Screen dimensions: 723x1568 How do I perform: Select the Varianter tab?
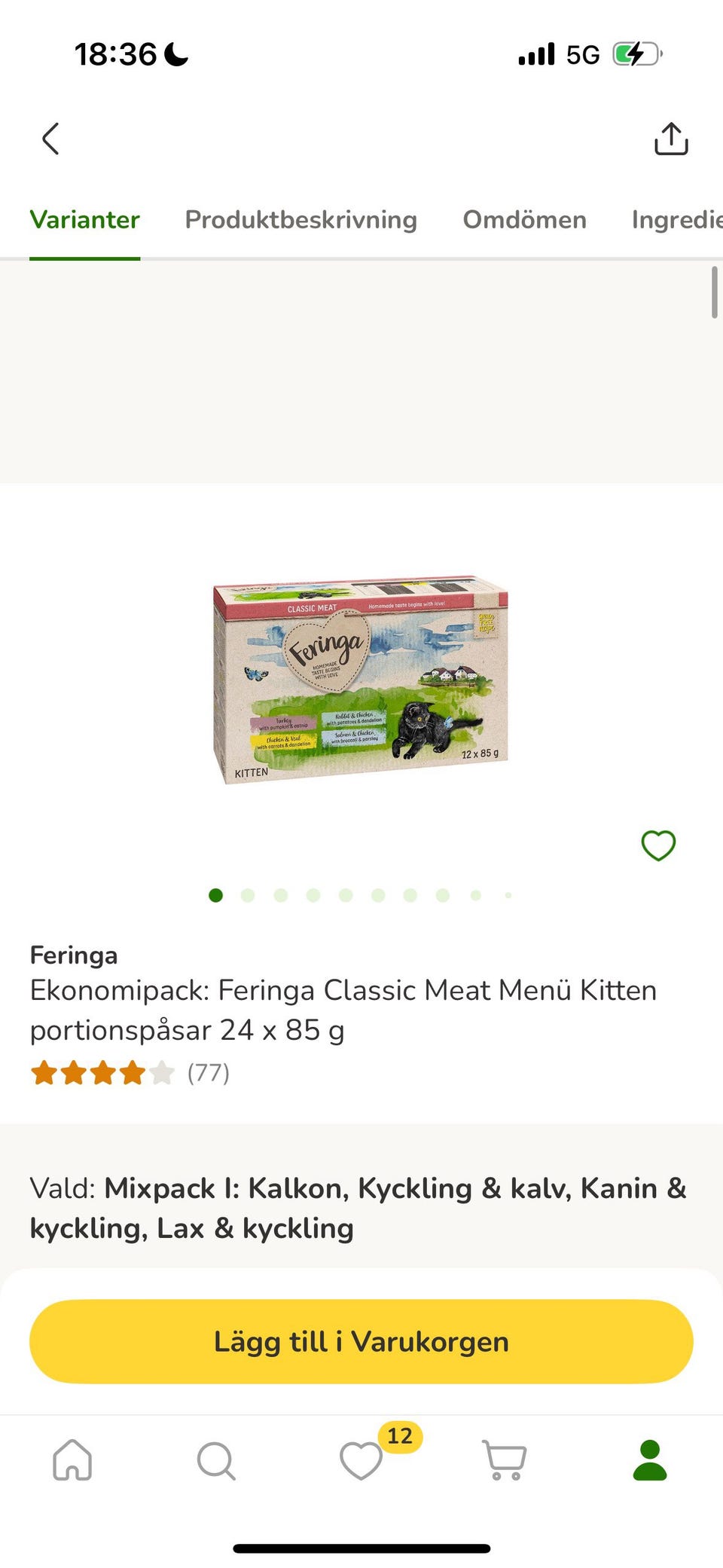(85, 220)
